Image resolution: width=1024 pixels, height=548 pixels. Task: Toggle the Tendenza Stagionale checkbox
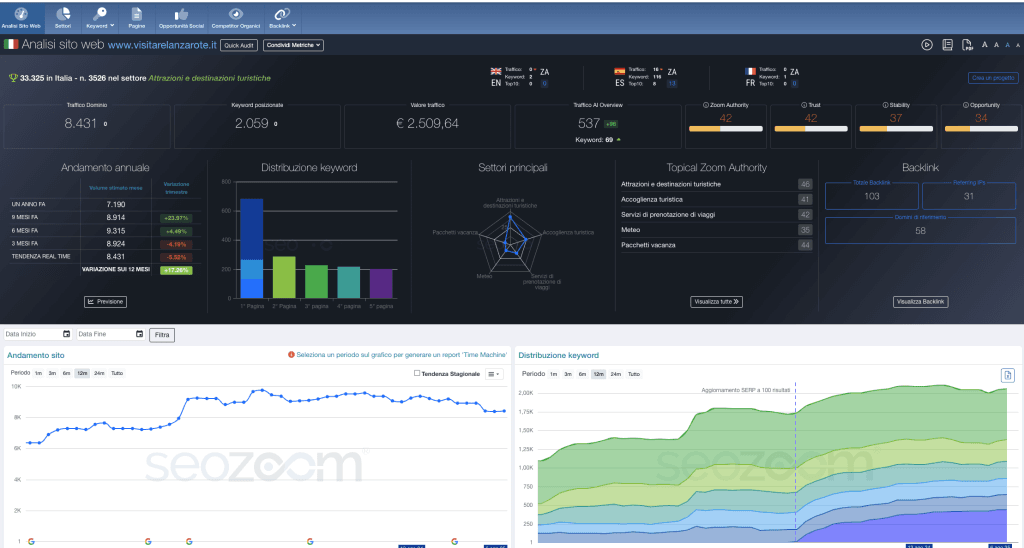tap(417, 374)
